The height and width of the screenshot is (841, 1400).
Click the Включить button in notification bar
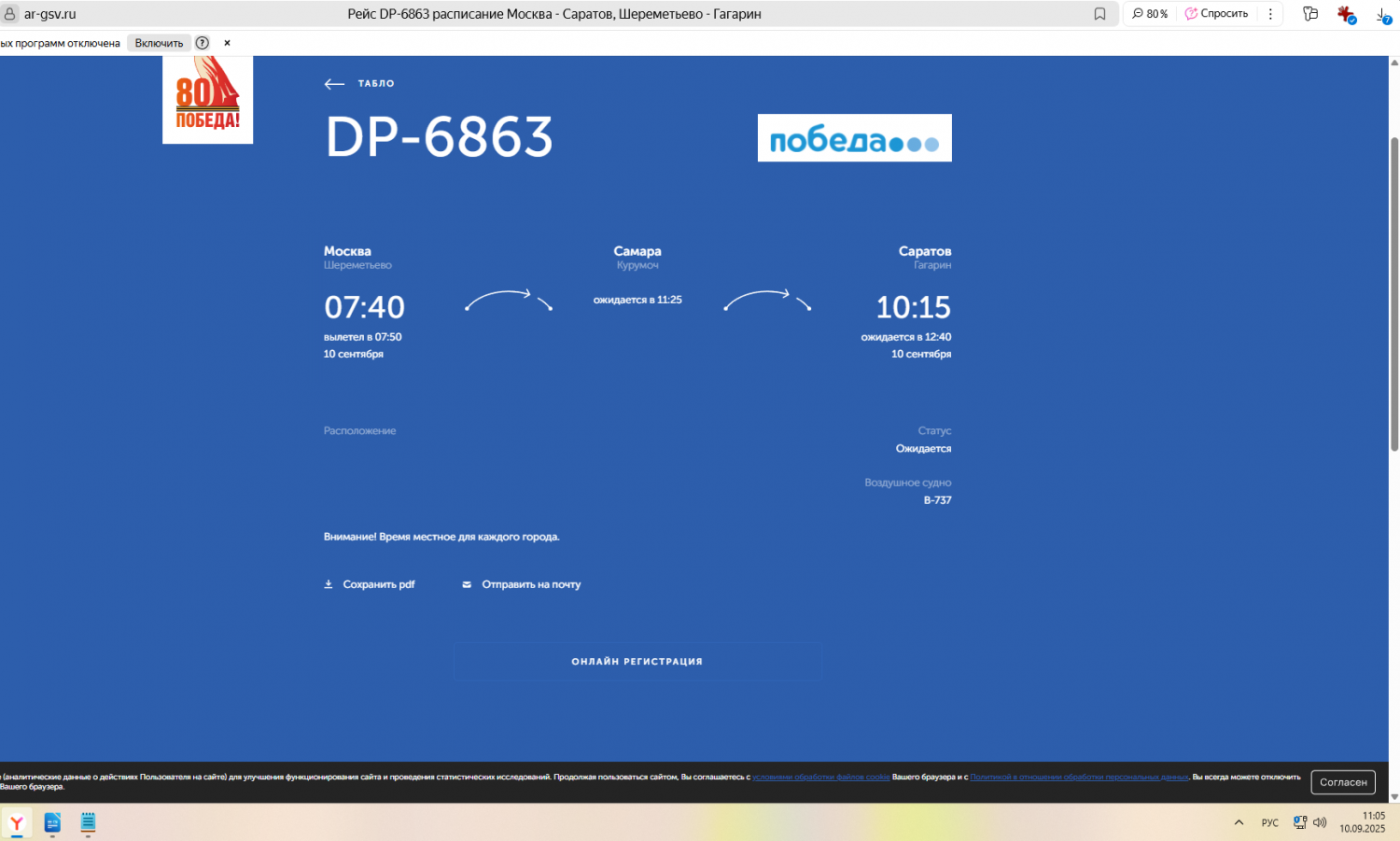[x=159, y=43]
